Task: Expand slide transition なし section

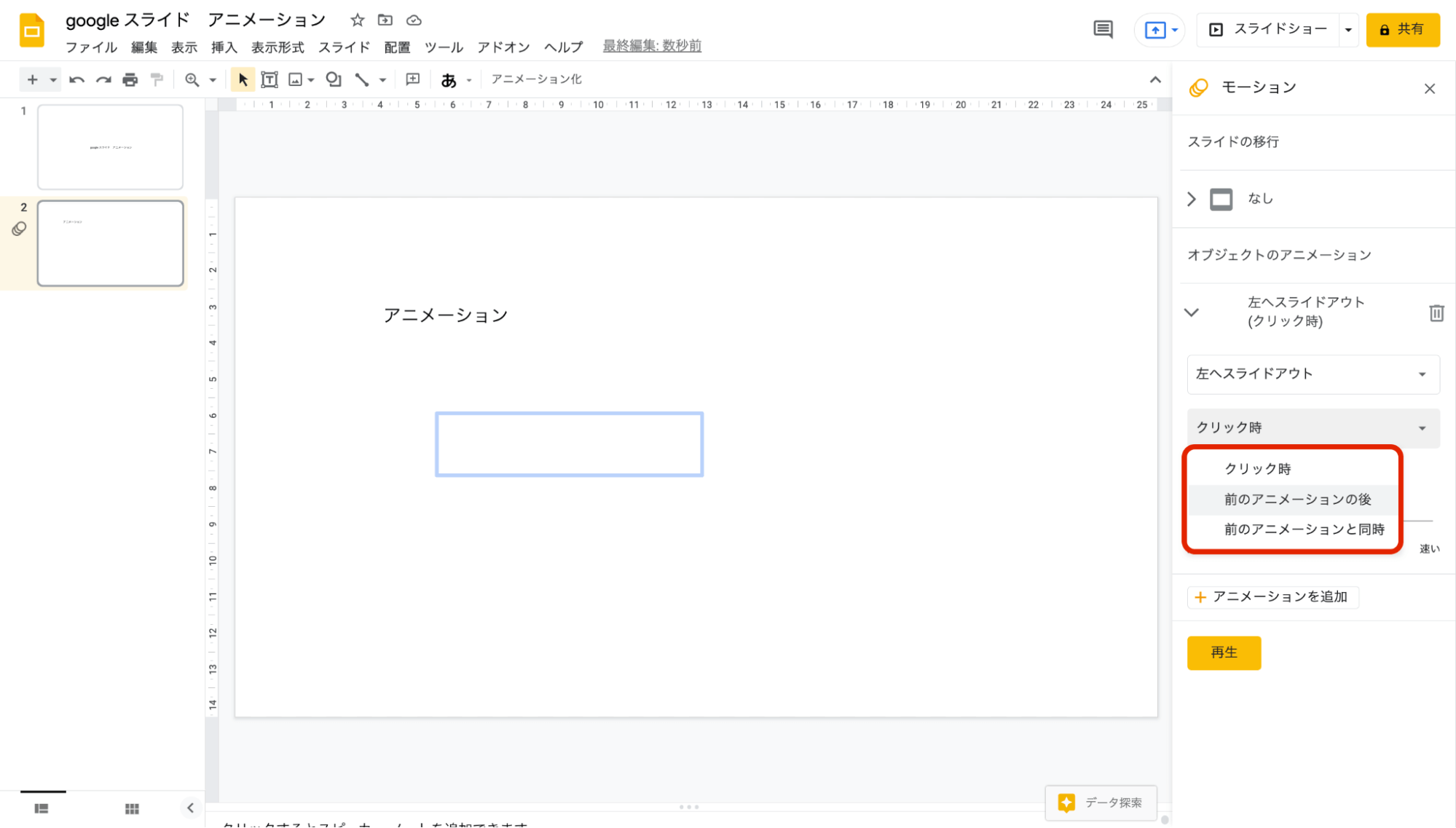Action: point(1192,199)
